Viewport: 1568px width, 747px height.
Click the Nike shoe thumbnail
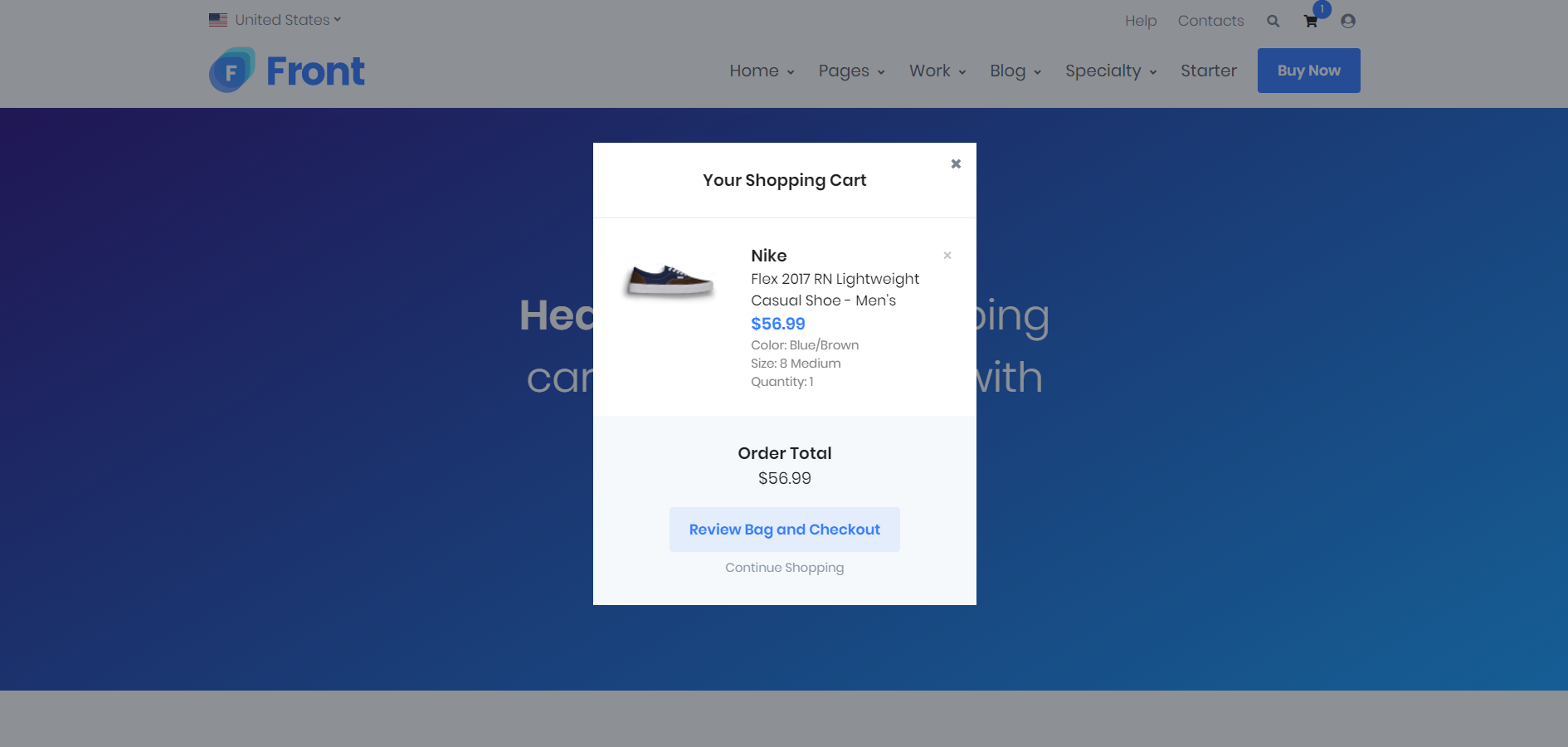click(669, 281)
